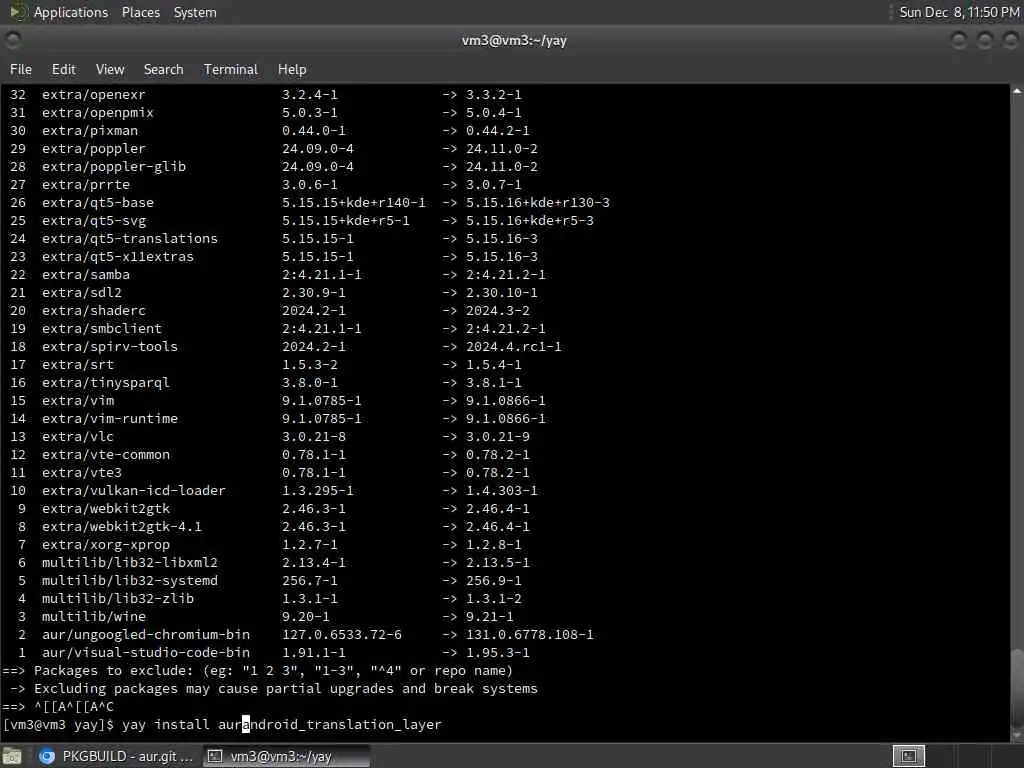Click the text extra/vte-common
Image resolution: width=1024 pixels, height=768 pixels.
pos(106,455)
